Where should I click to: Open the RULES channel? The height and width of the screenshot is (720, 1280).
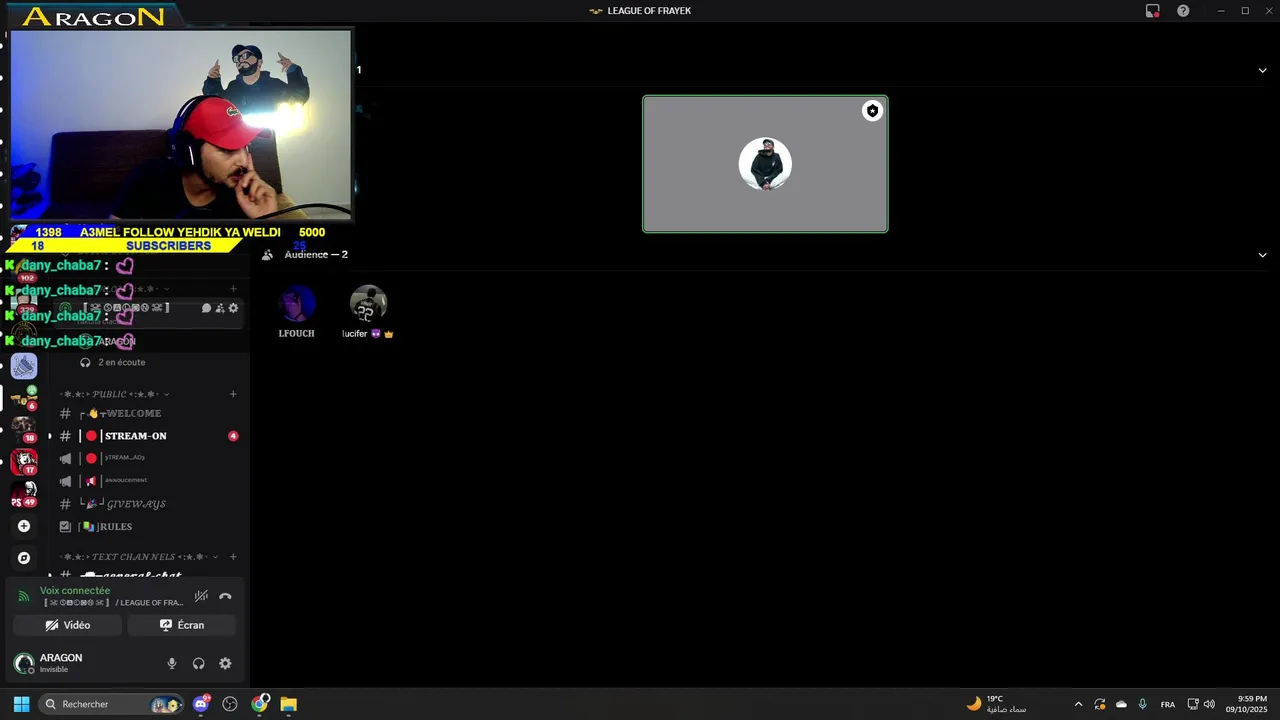click(145, 527)
